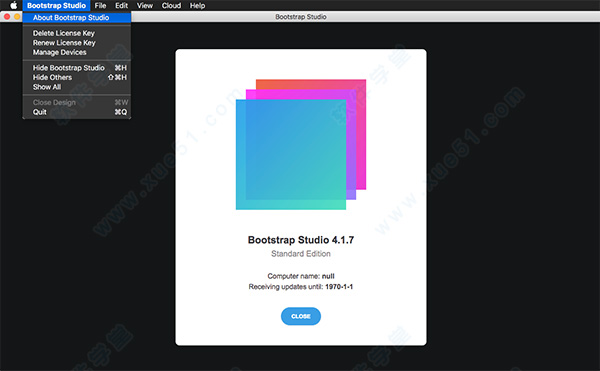Screen dimensions: 600x371
Task: Open the Edit menu
Action: pos(121,5)
